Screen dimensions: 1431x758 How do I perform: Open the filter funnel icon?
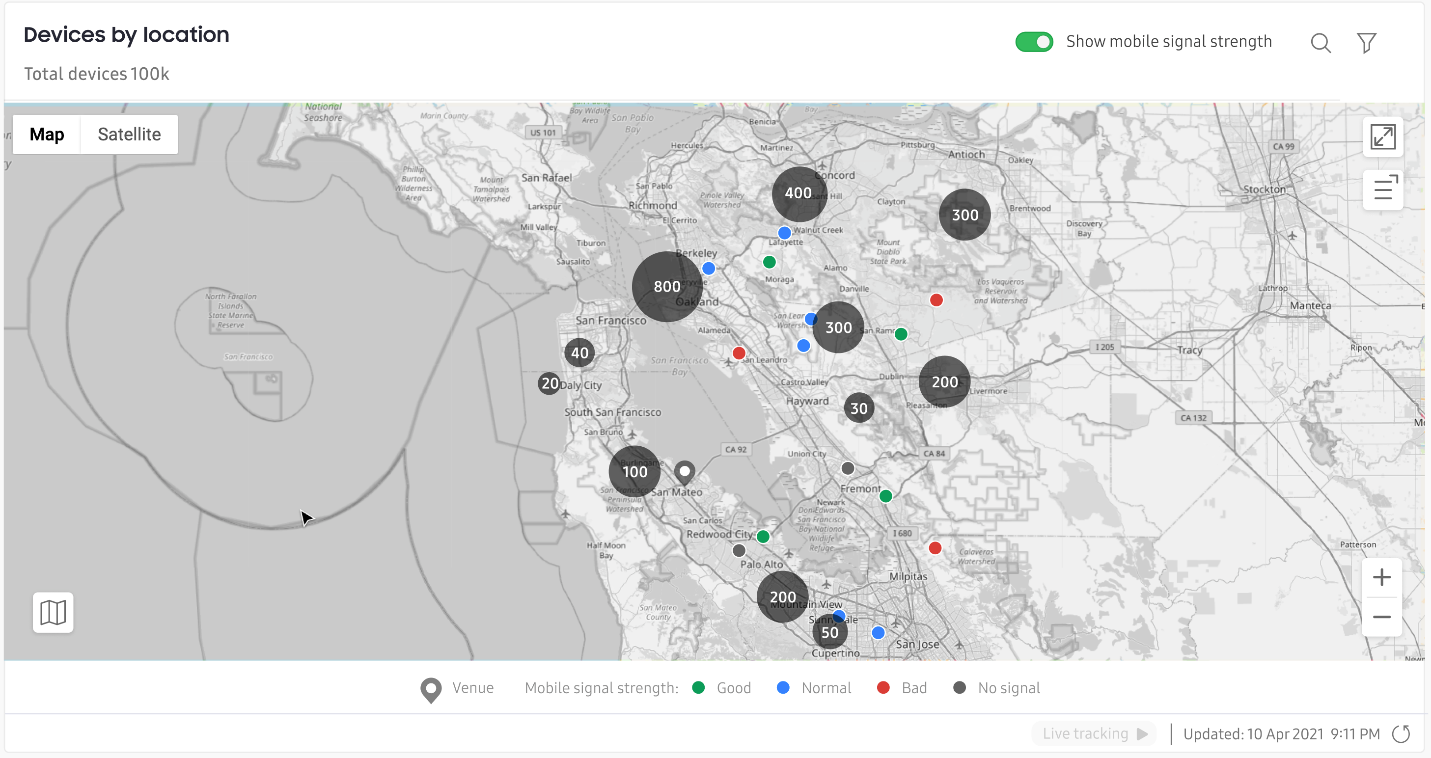click(1366, 43)
